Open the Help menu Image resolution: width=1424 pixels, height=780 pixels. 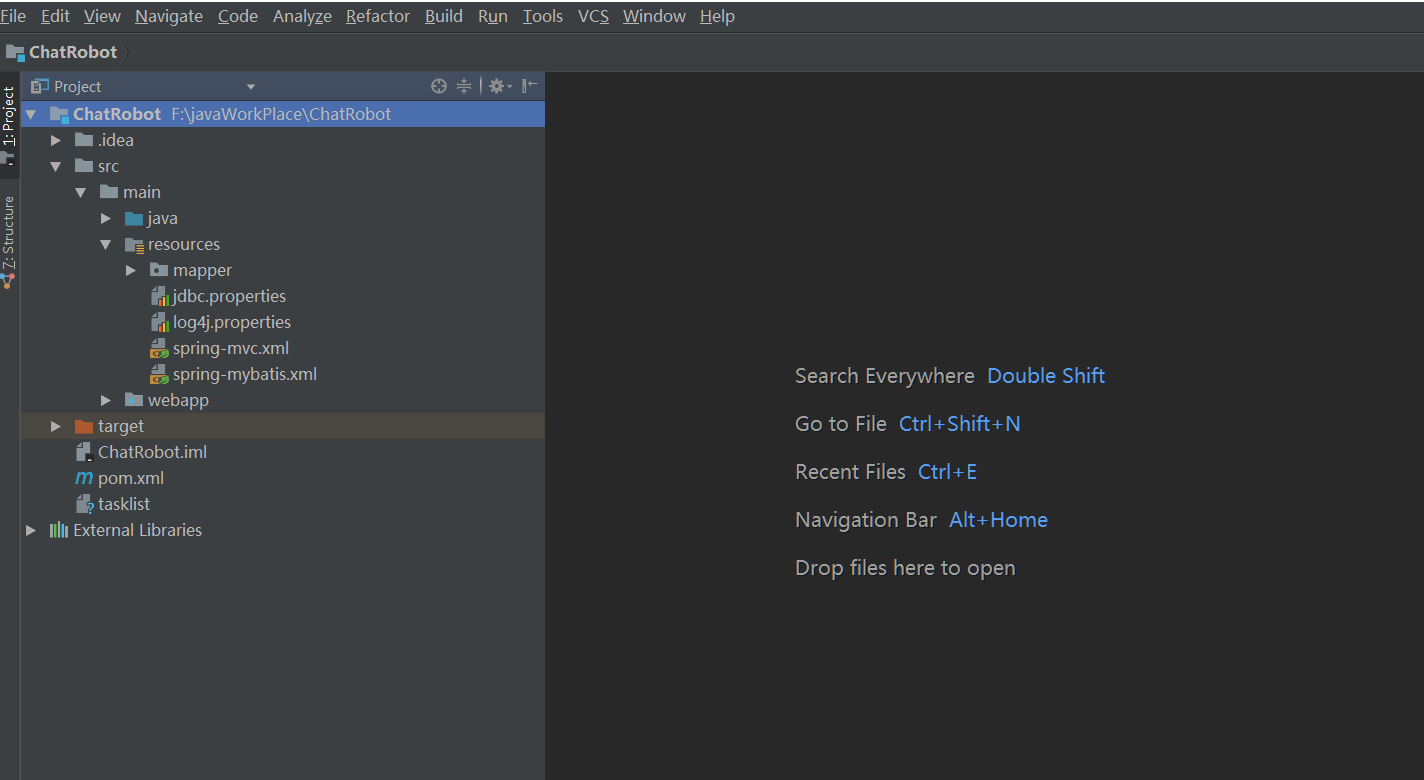[x=717, y=16]
